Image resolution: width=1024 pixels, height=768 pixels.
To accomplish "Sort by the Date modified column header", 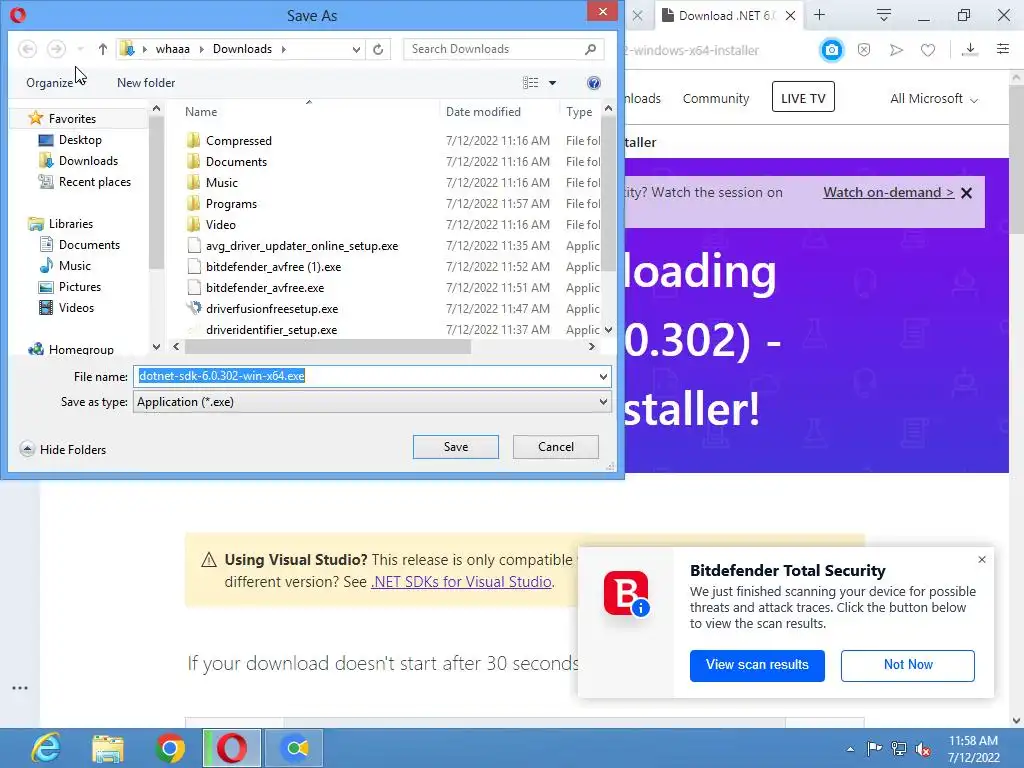I will [x=483, y=112].
